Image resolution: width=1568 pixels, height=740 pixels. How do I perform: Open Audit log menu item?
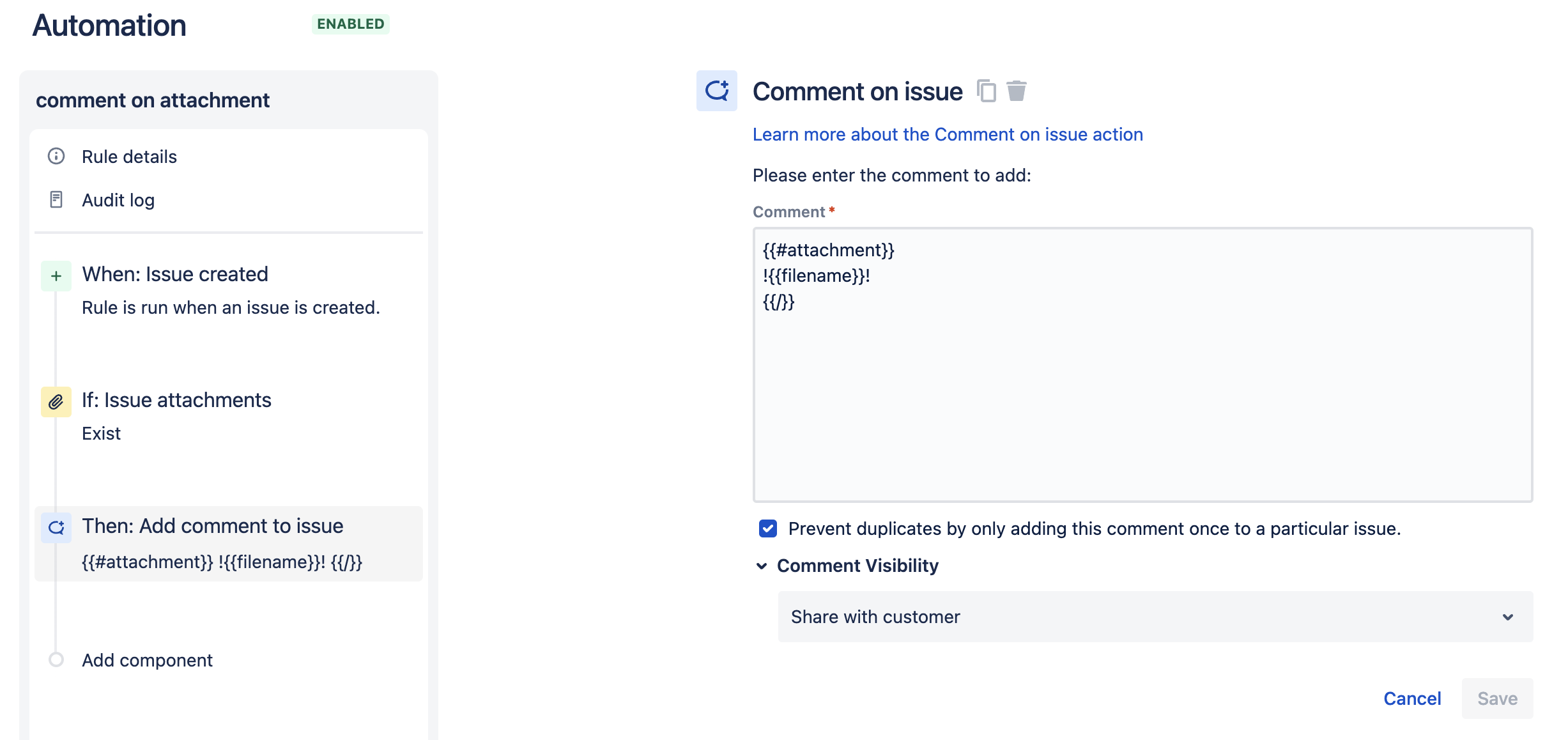coord(118,200)
